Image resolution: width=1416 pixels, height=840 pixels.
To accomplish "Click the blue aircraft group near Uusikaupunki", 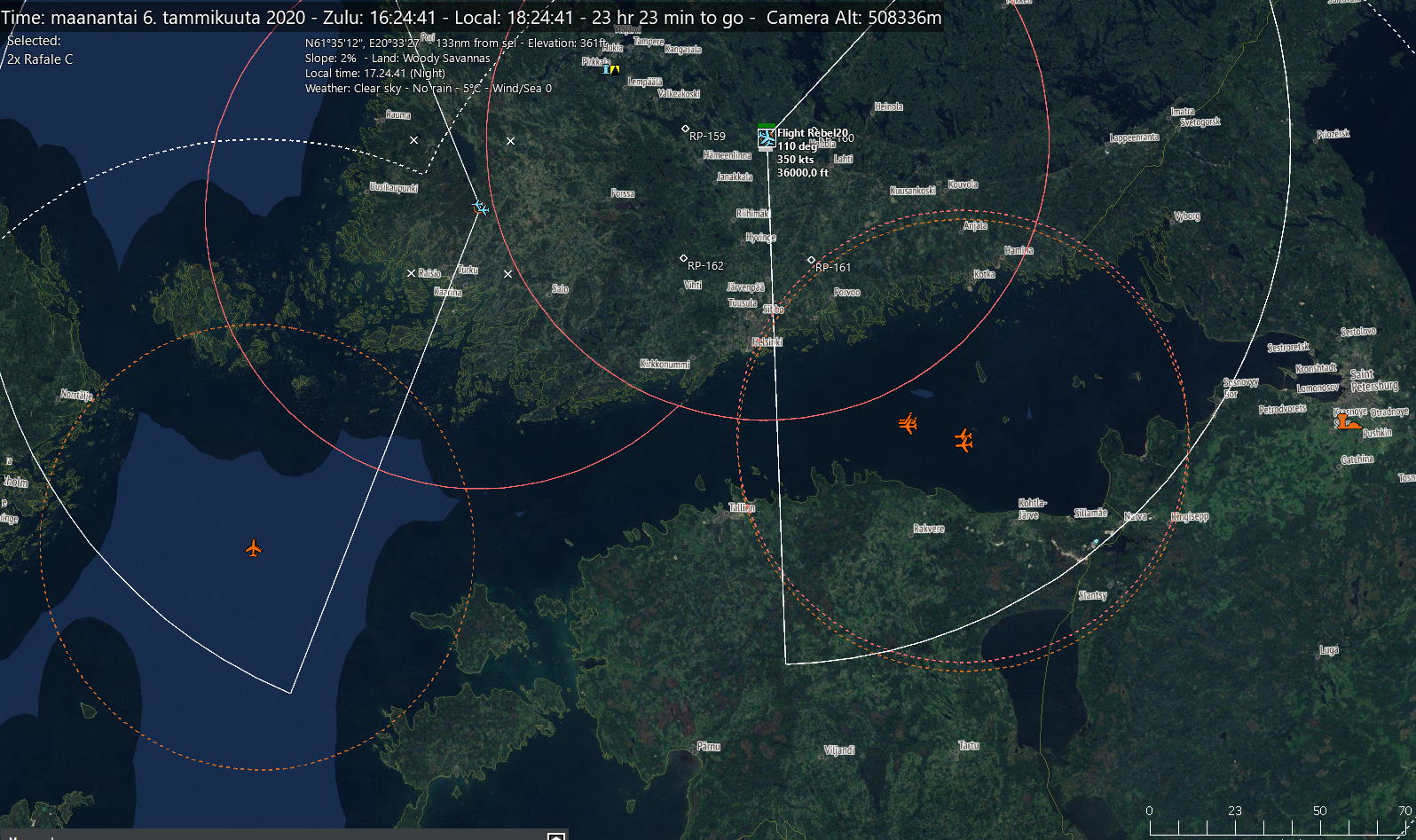I will 480,208.
